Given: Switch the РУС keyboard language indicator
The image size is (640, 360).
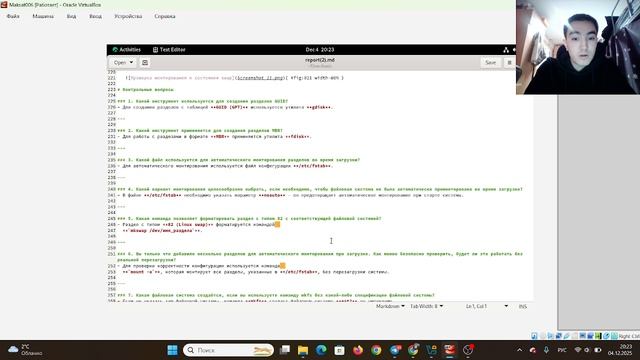Looking at the screenshot, I should [x=562, y=350].
